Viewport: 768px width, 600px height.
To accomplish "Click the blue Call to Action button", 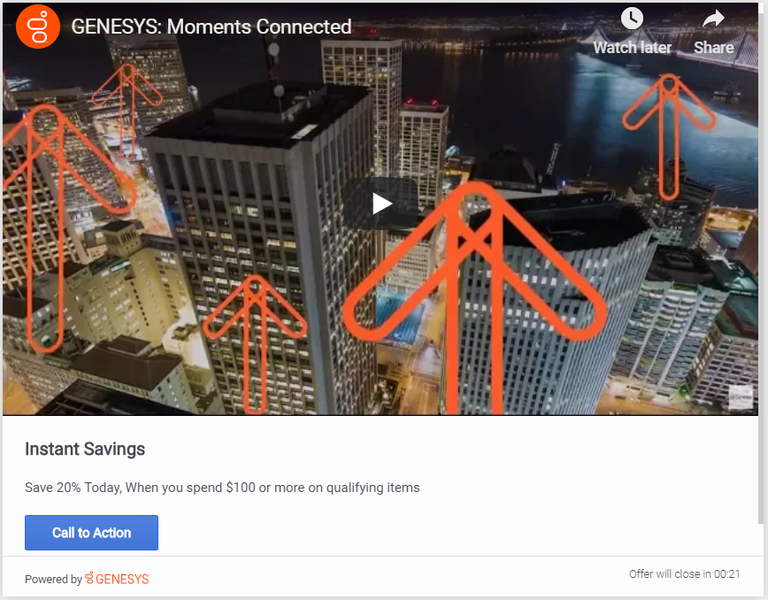I will (x=92, y=532).
